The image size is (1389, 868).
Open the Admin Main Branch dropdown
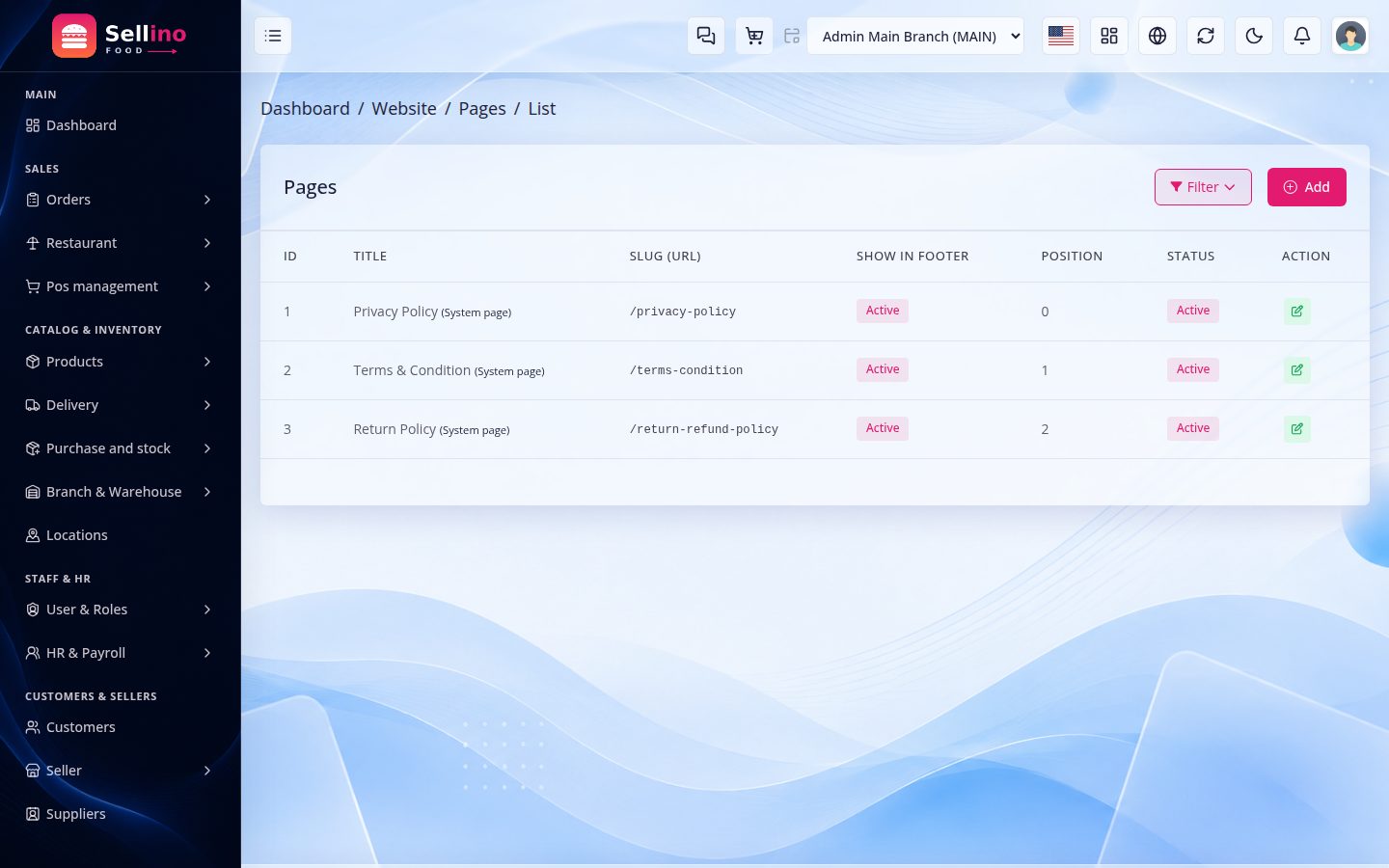(x=915, y=36)
